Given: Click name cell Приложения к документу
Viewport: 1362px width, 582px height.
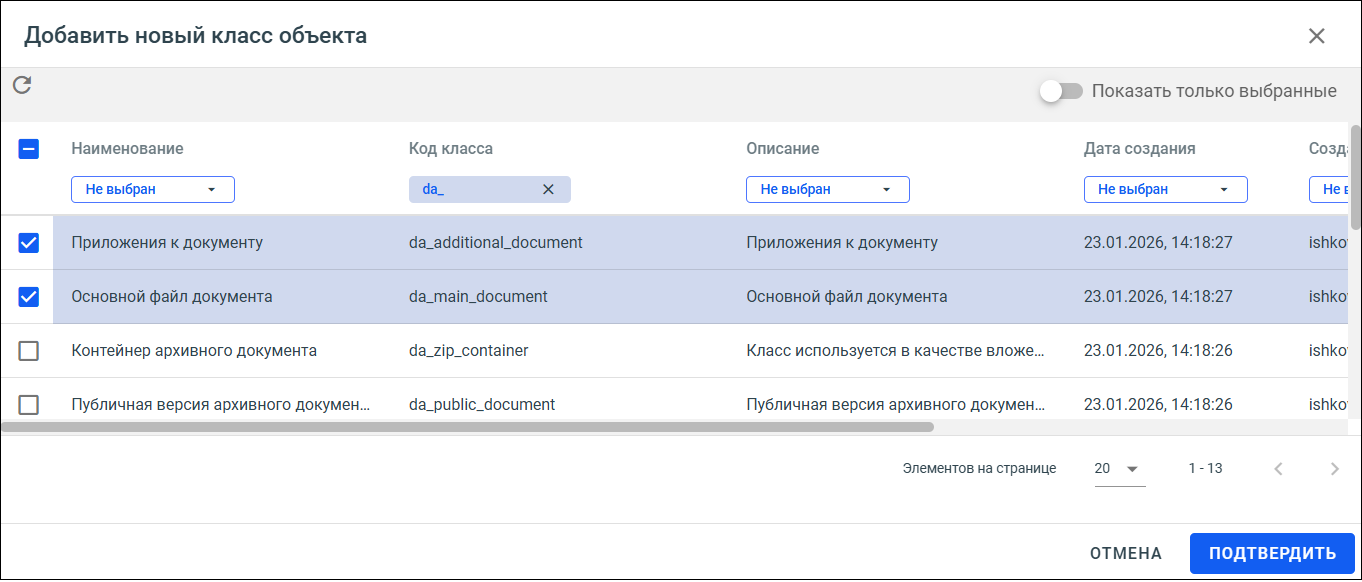Looking at the screenshot, I should [x=167, y=242].
